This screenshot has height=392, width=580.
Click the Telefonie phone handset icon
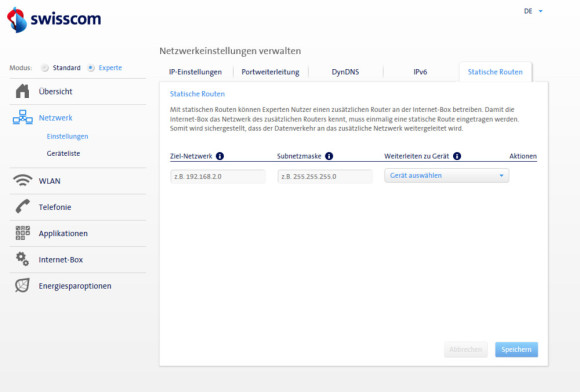(x=23, y=206)
